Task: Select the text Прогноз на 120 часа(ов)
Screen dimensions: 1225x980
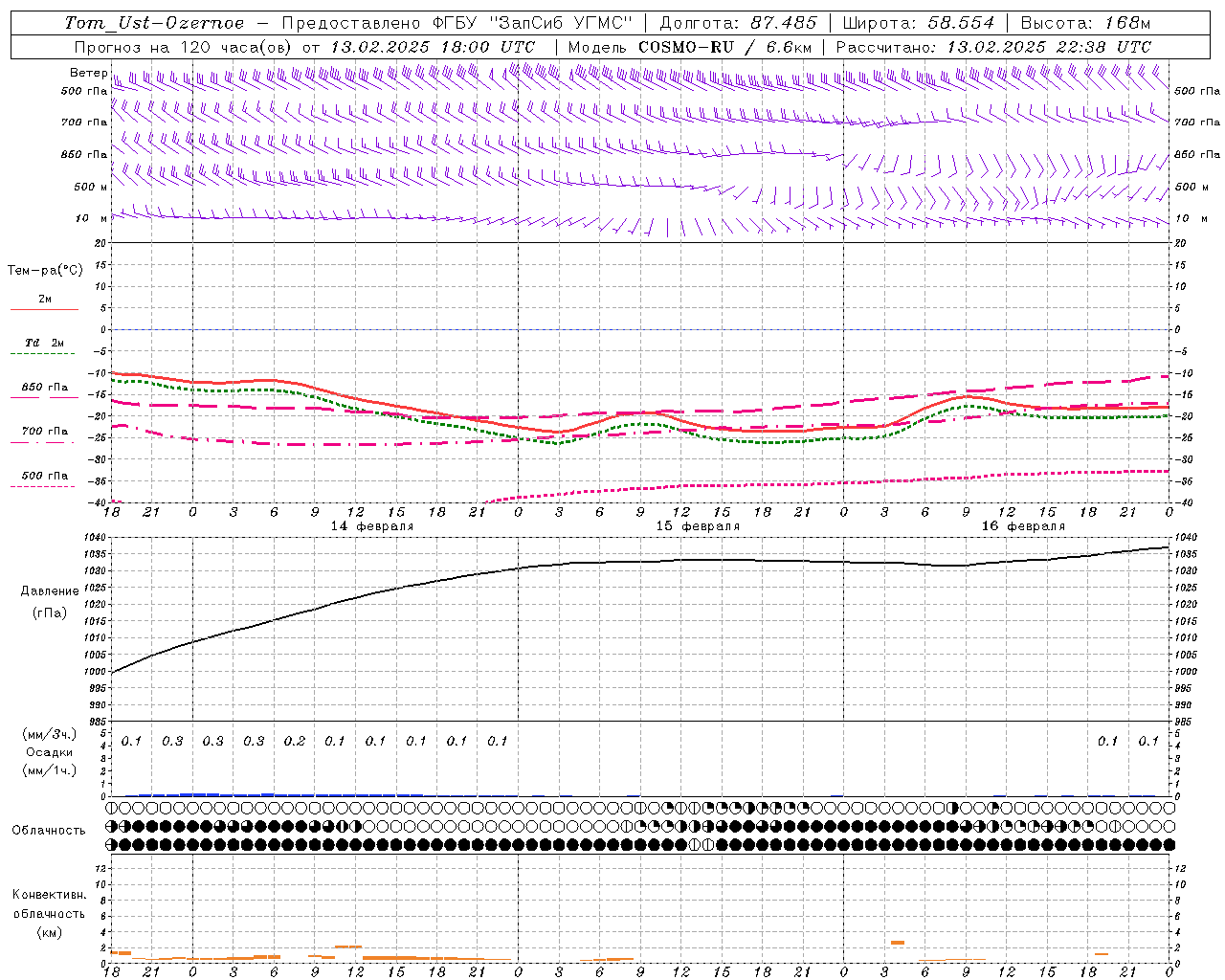Action: point(184,47)
